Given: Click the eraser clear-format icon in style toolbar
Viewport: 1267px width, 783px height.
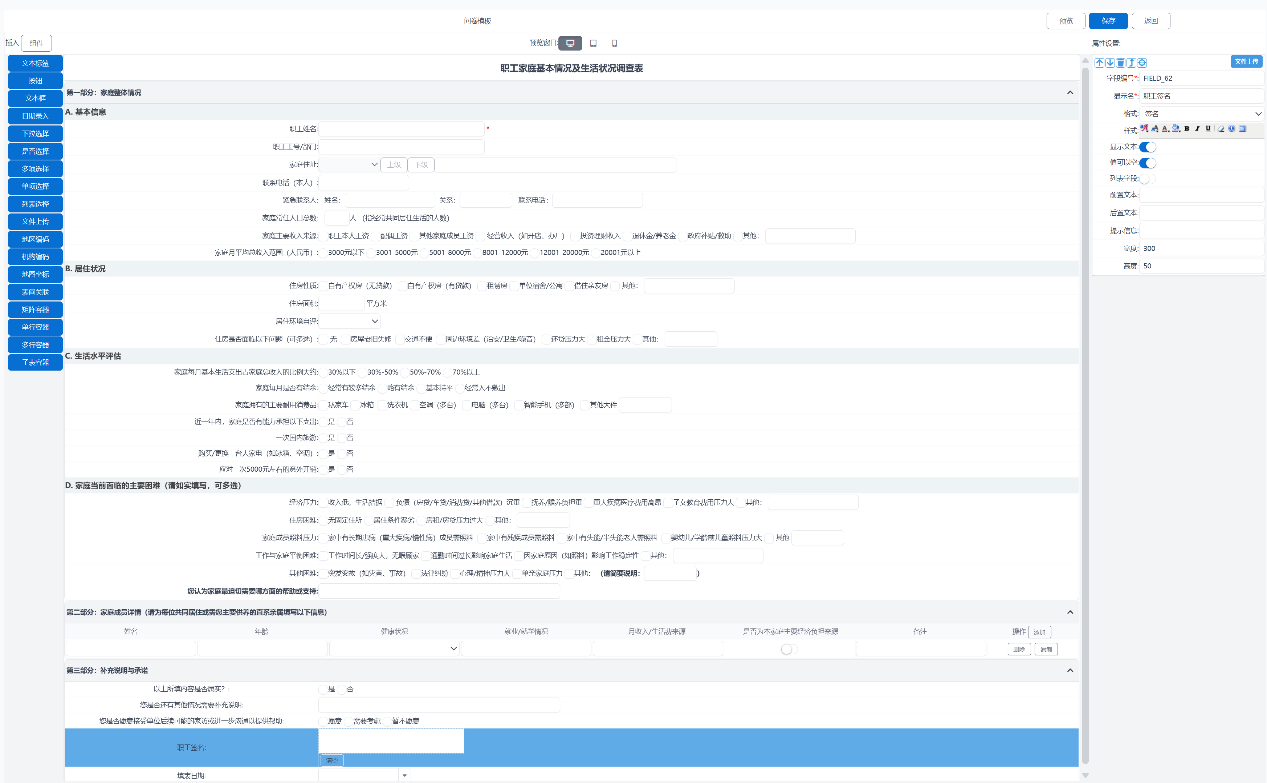Looking at the screenshot, I should click(1221, 129).
